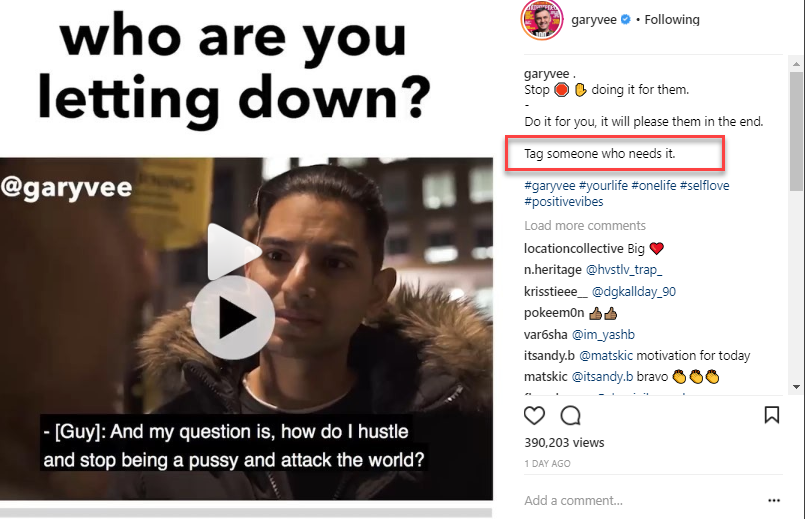Open garyvee username in the header

(x=593, y=20)
